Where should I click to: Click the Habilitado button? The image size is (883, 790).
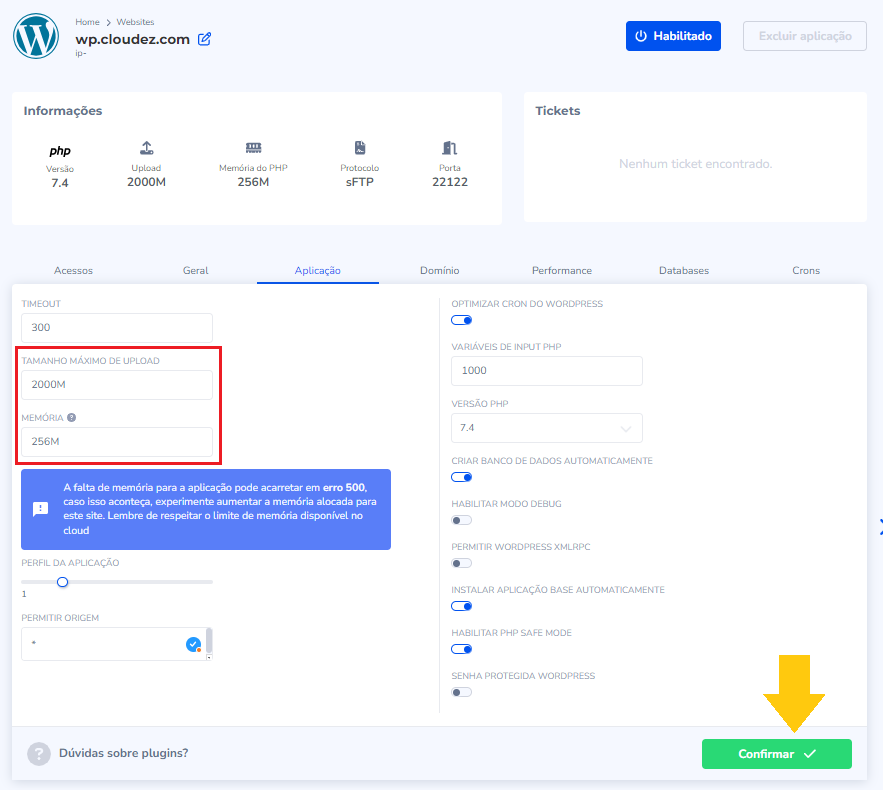pyautogui.click(x=673, y=36)
